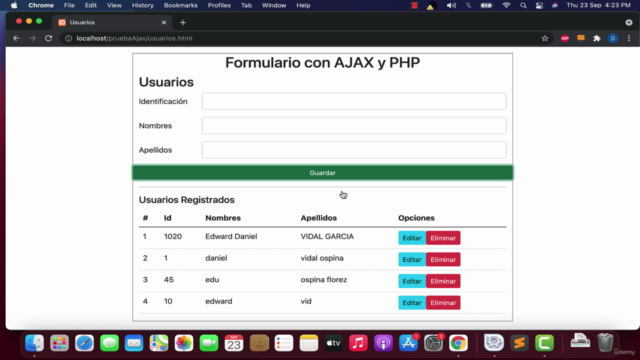Edit the Edward Daniel row
Screen dimensions: 640x360
[412, 238]
